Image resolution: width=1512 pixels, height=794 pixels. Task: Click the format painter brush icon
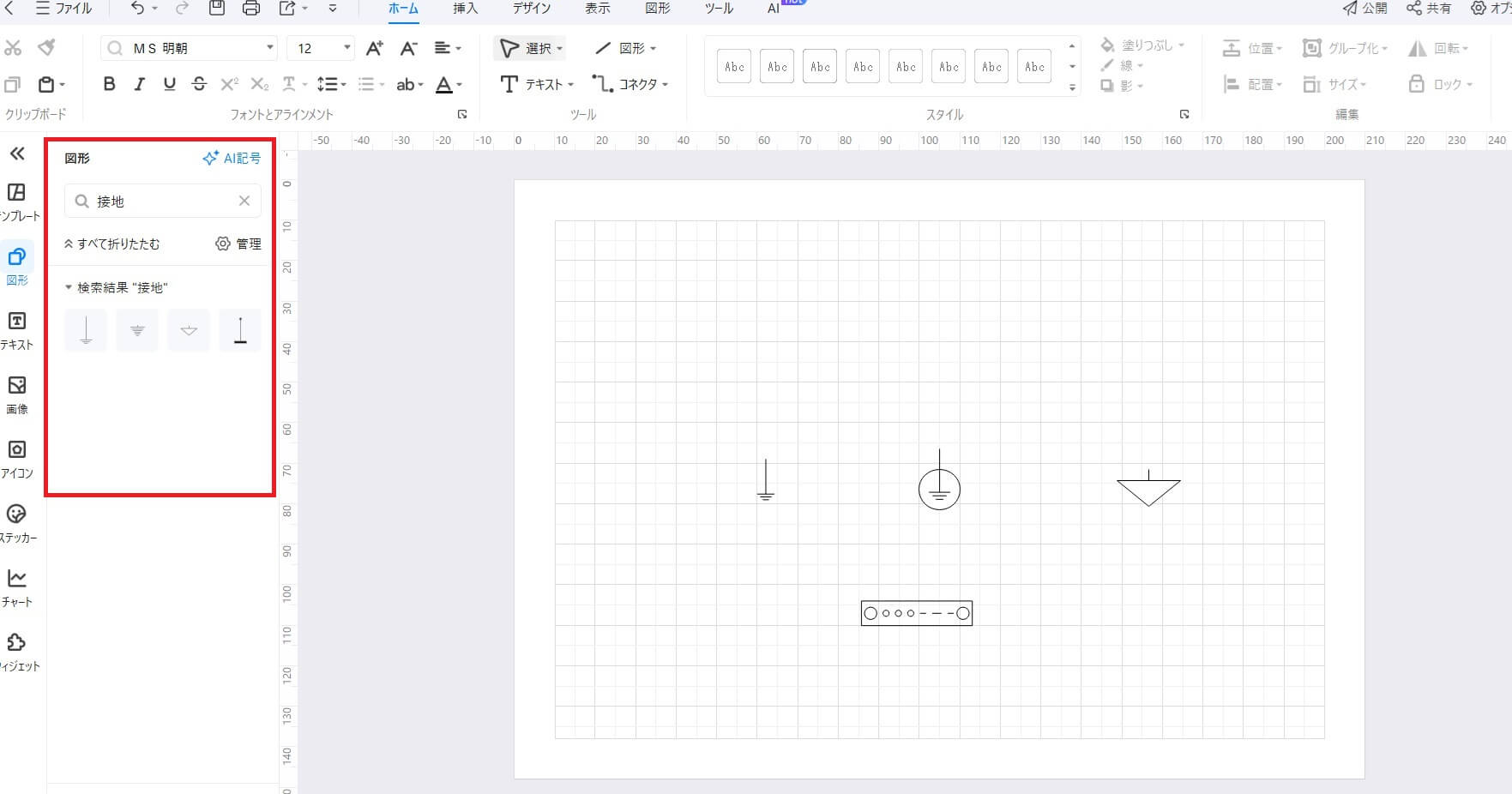click(47, 48)
